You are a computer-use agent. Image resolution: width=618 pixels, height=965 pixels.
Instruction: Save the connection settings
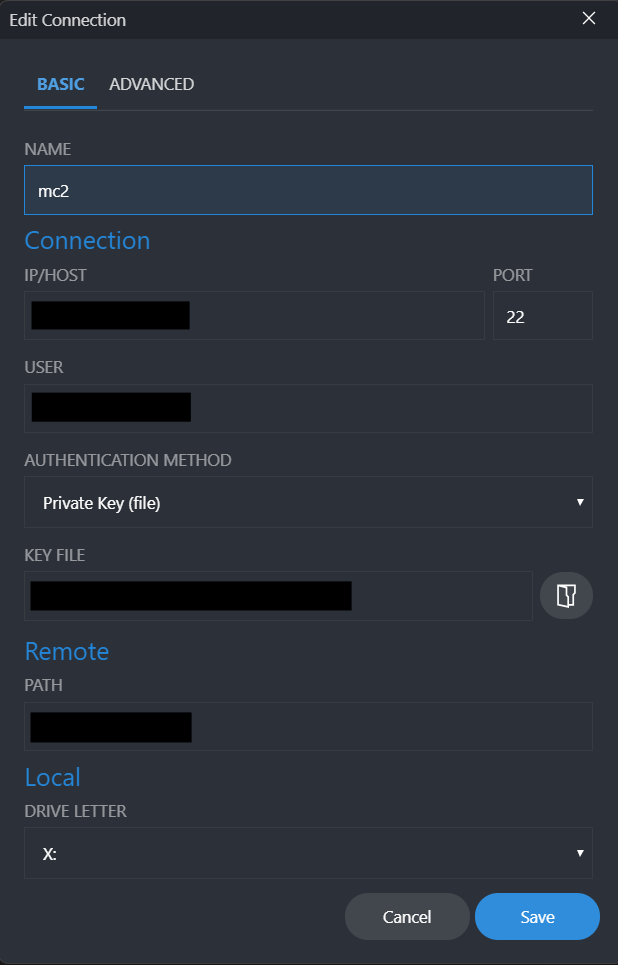coord(537,916)
